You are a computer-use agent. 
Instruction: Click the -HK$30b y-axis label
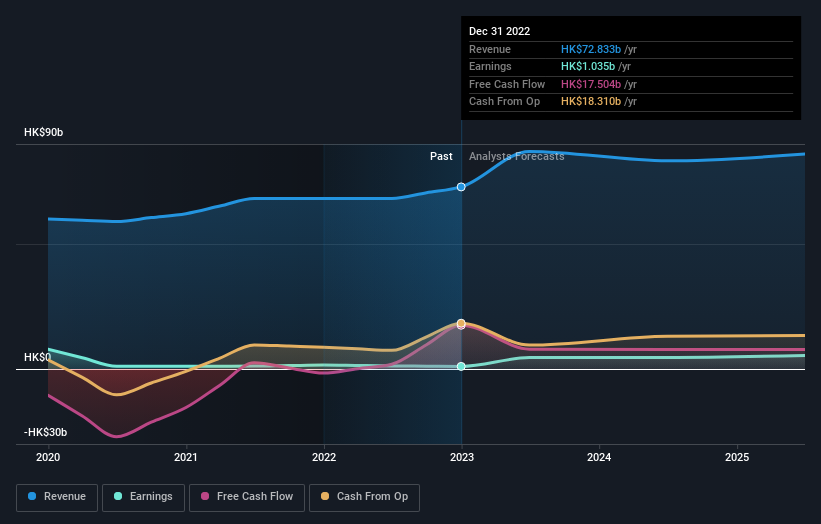click(x=46, y=432)
